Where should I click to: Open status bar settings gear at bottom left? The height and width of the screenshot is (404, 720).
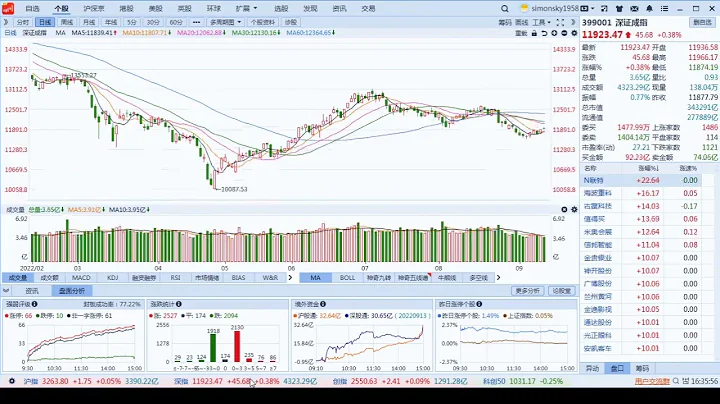coord(12,381)
